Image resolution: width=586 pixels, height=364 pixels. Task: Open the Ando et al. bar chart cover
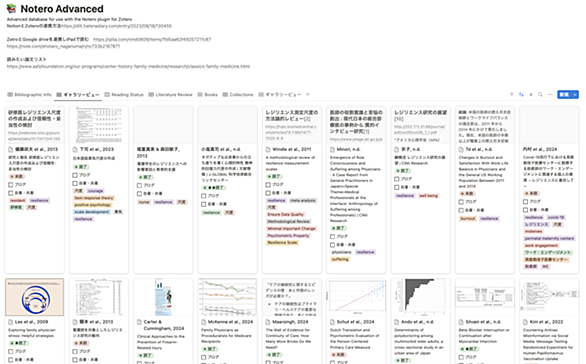tap(421, 297)
